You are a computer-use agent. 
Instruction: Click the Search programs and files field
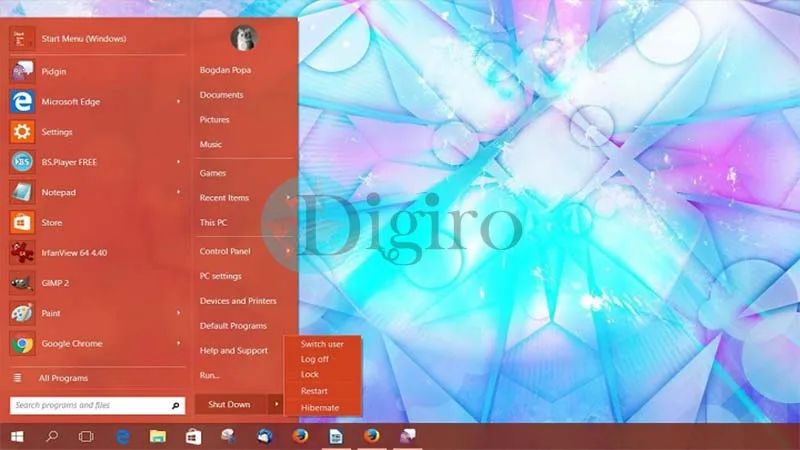pyautogui.click(x=97, y=406)
